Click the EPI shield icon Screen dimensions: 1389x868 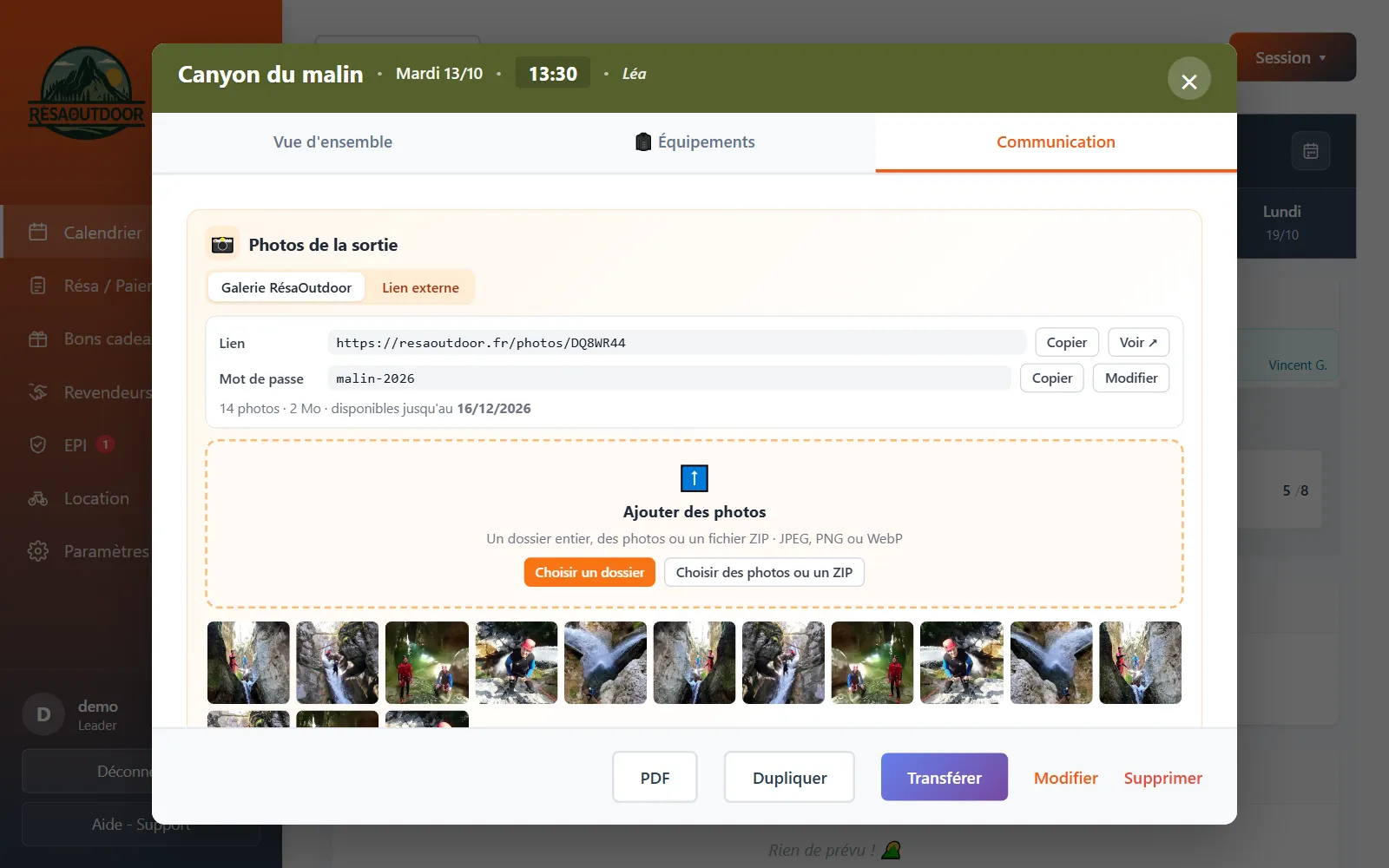37,444
